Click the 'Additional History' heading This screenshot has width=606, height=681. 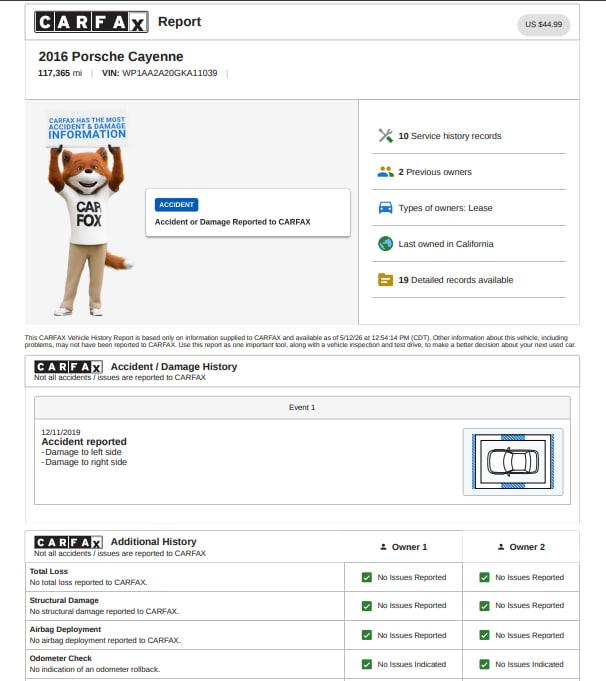pyautogui.click(x=153, y=542)
